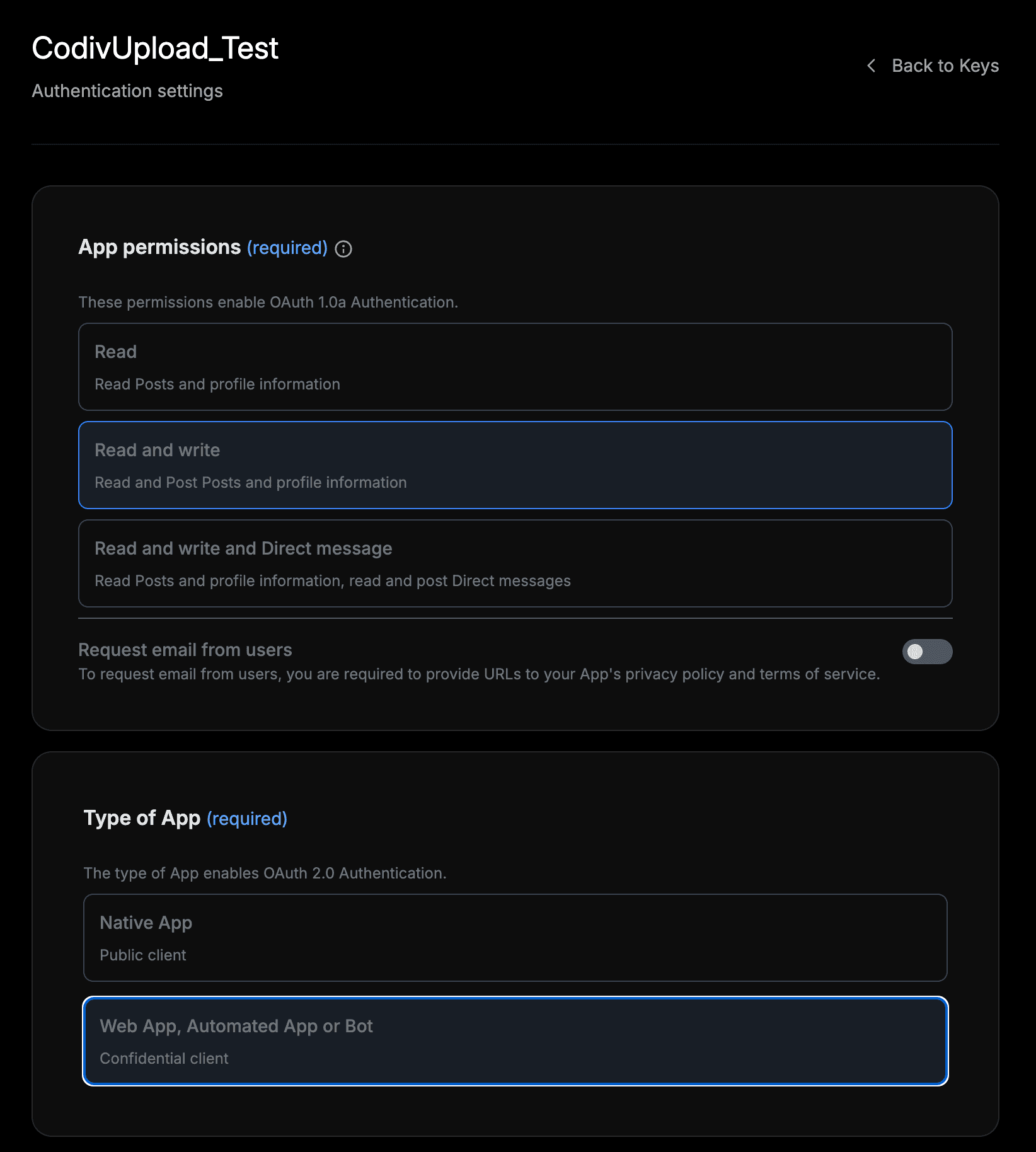Click the CodivUpload_Test app title

(x=154, y=47)
